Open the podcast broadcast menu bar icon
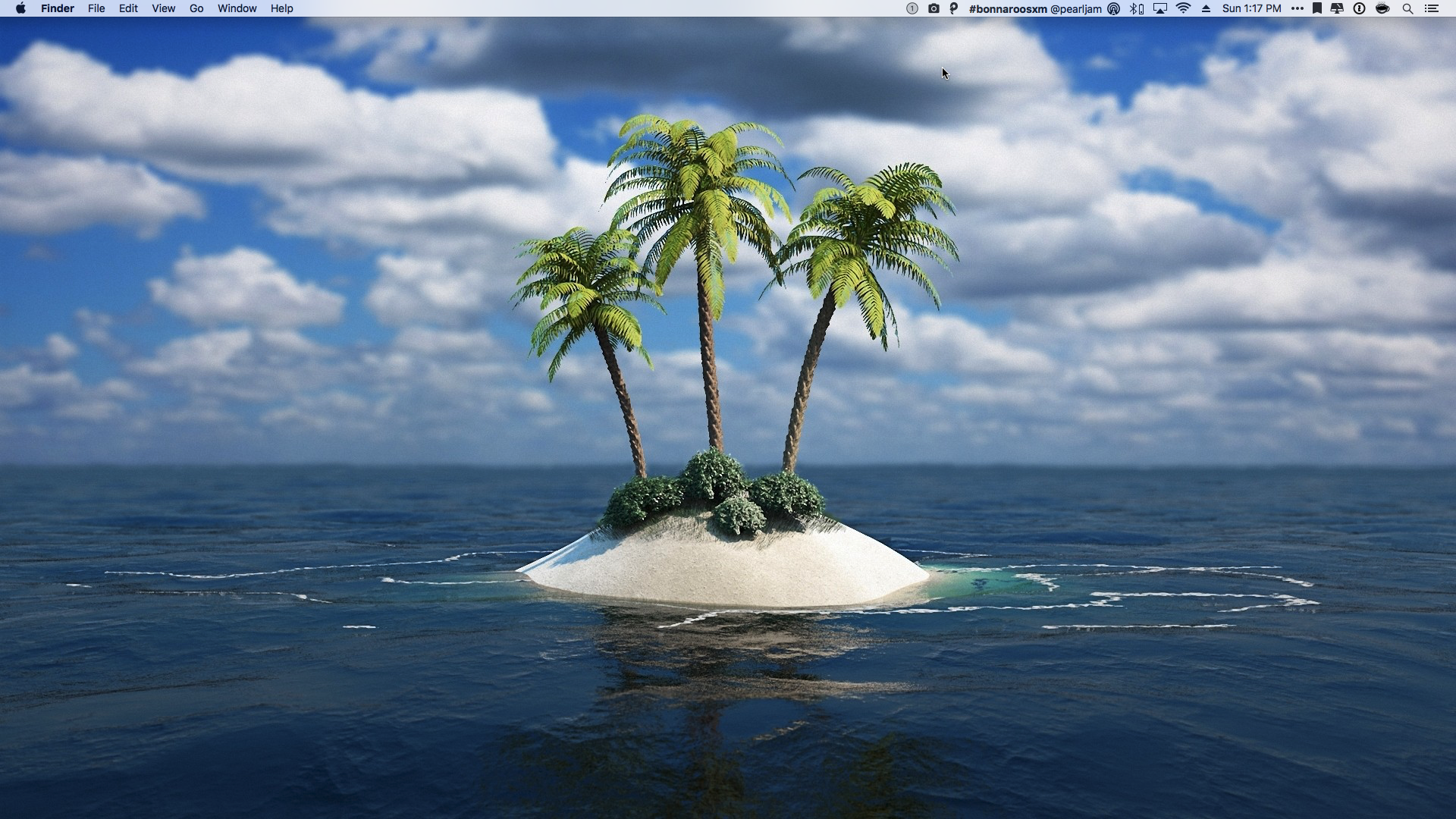The image size is (1456, 819). tap(1113, 8)
